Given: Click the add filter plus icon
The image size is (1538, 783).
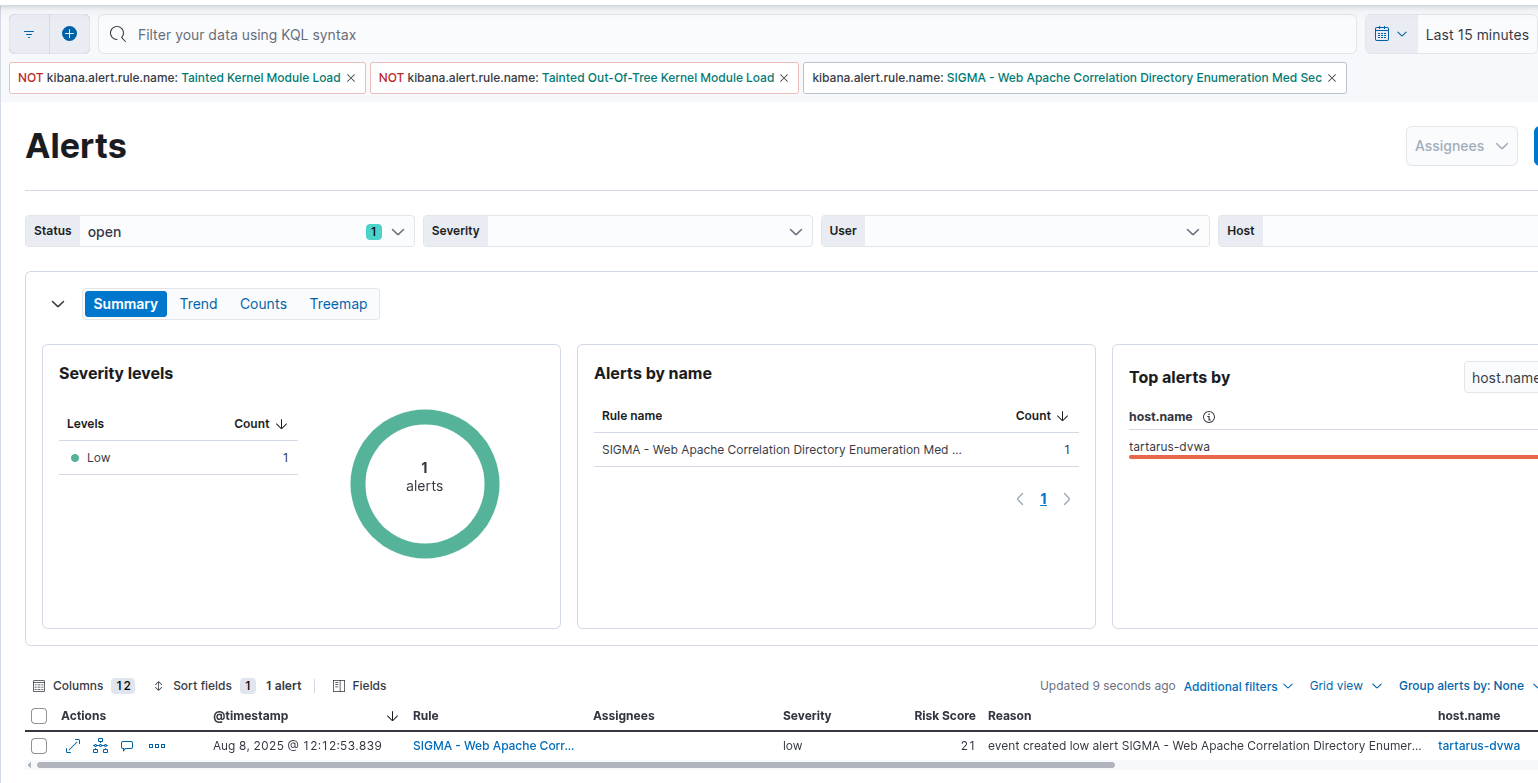Looking at the screenshot, I should coord(69,34).
